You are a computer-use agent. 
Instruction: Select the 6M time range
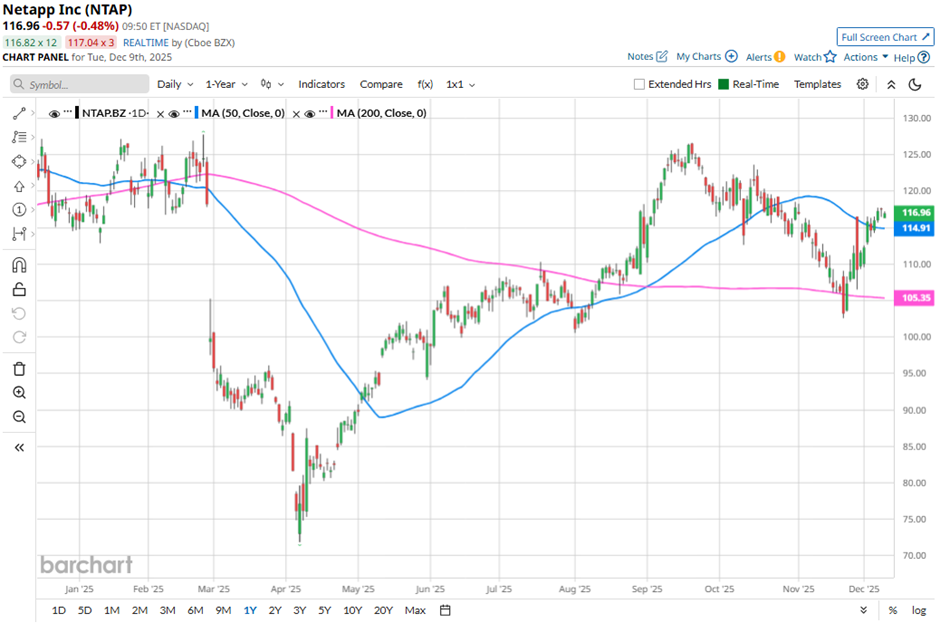194,610
